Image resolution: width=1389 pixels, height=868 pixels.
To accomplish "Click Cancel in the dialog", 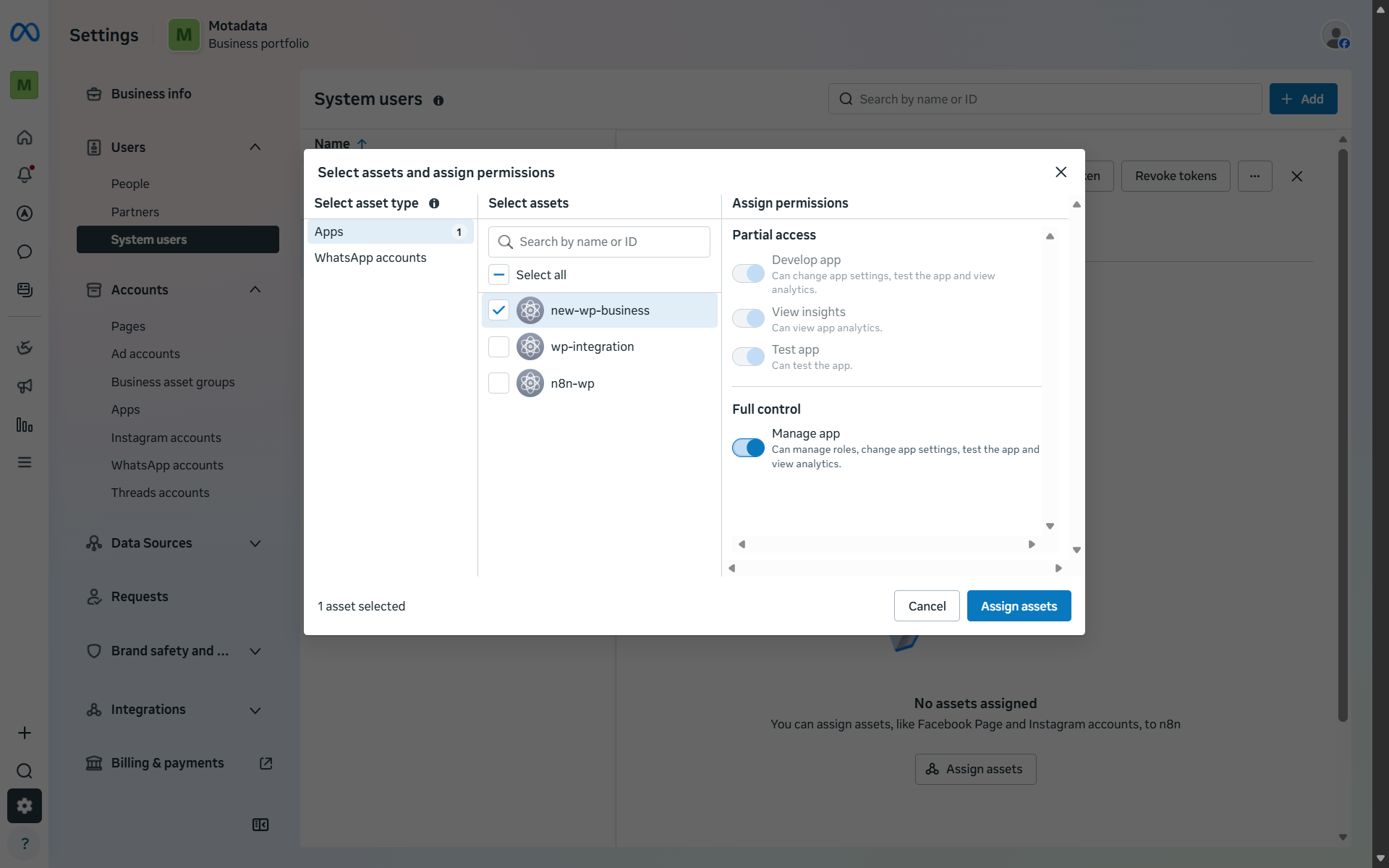I will click(927, 606).
